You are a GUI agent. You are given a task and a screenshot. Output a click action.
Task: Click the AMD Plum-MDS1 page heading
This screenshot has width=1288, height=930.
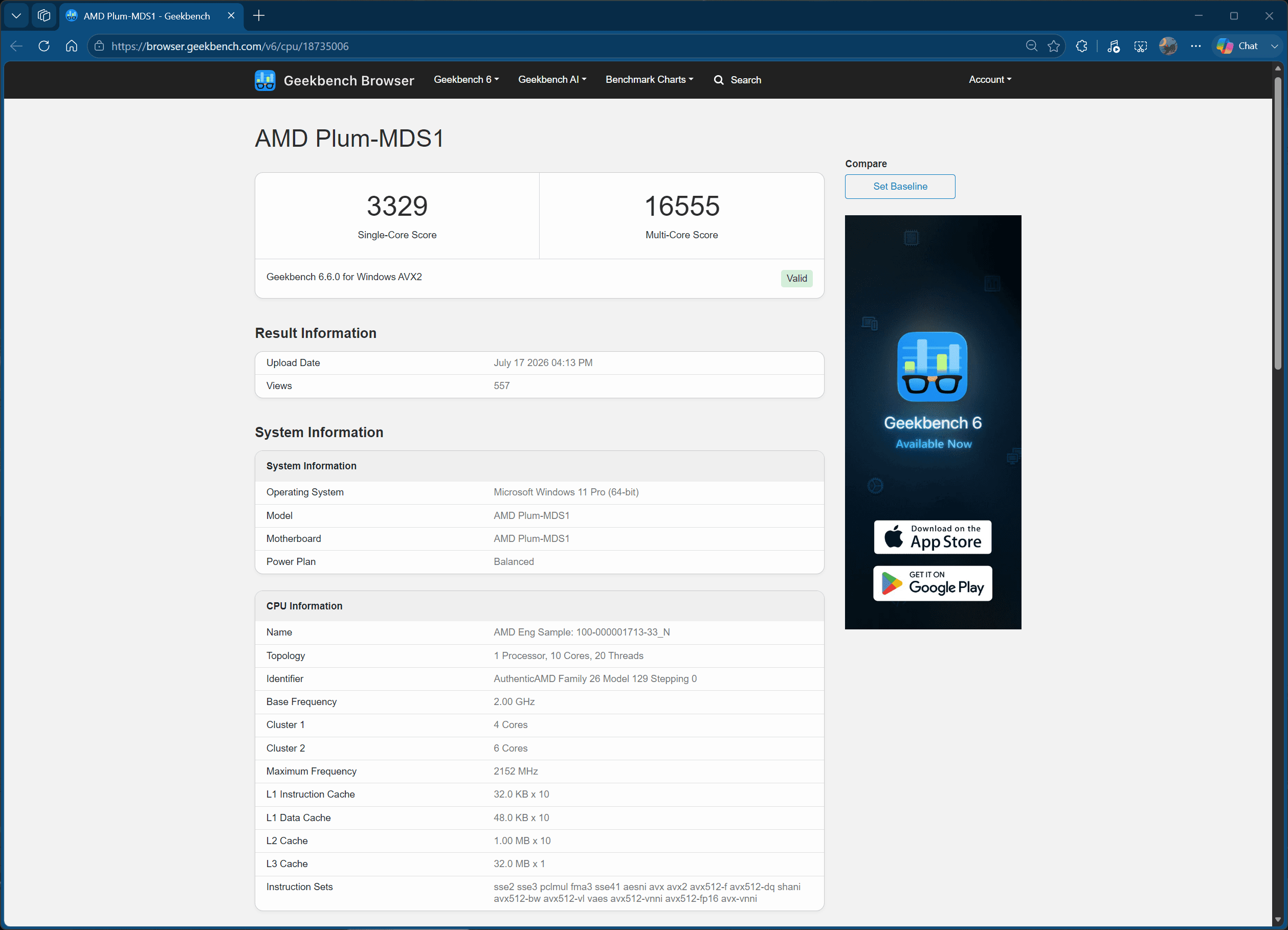coord(349,138)
